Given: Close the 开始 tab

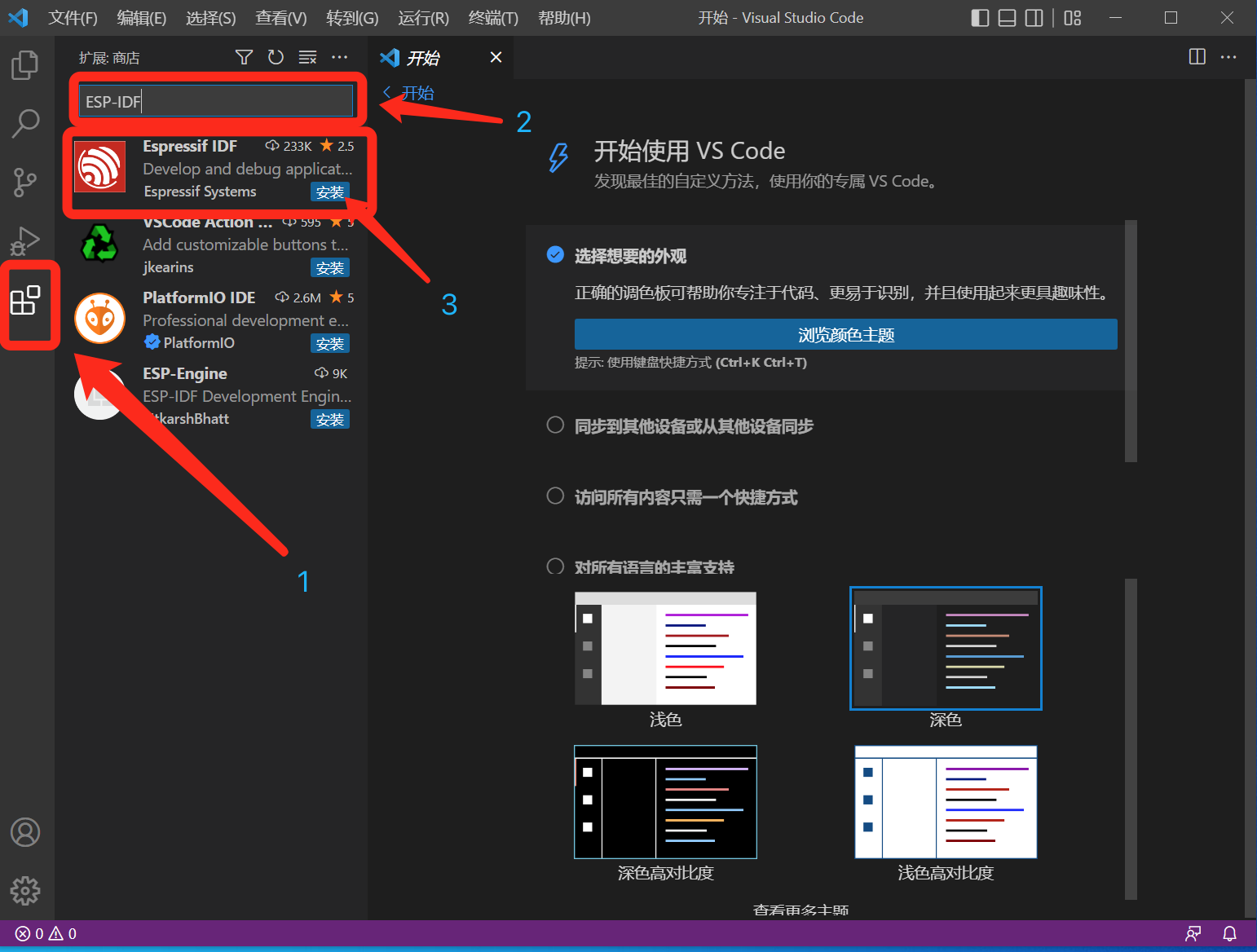Looking at the screenshot, I should [496, 57].
